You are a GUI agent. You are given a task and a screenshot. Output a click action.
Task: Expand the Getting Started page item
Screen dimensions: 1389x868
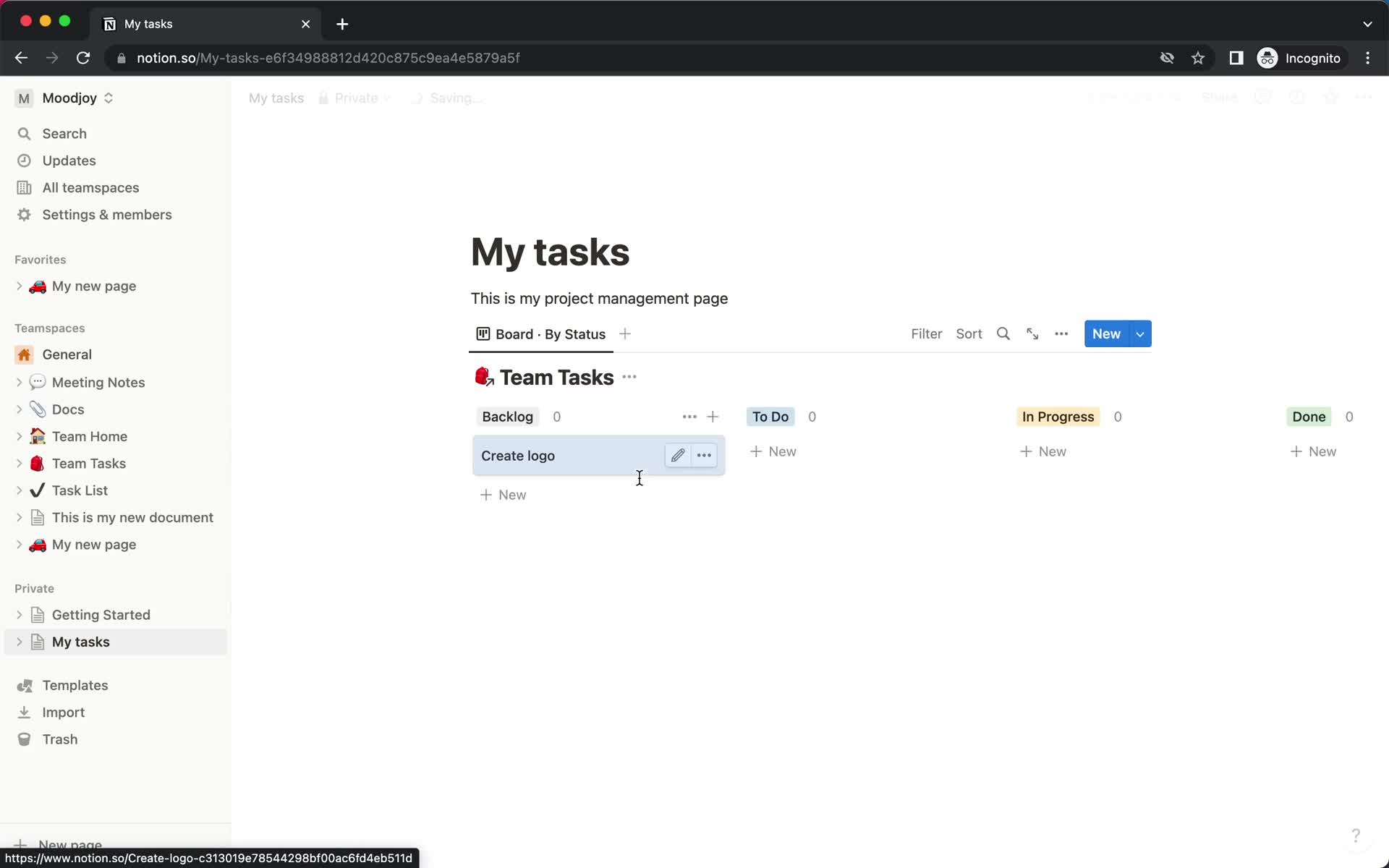[x=20, y=614]
